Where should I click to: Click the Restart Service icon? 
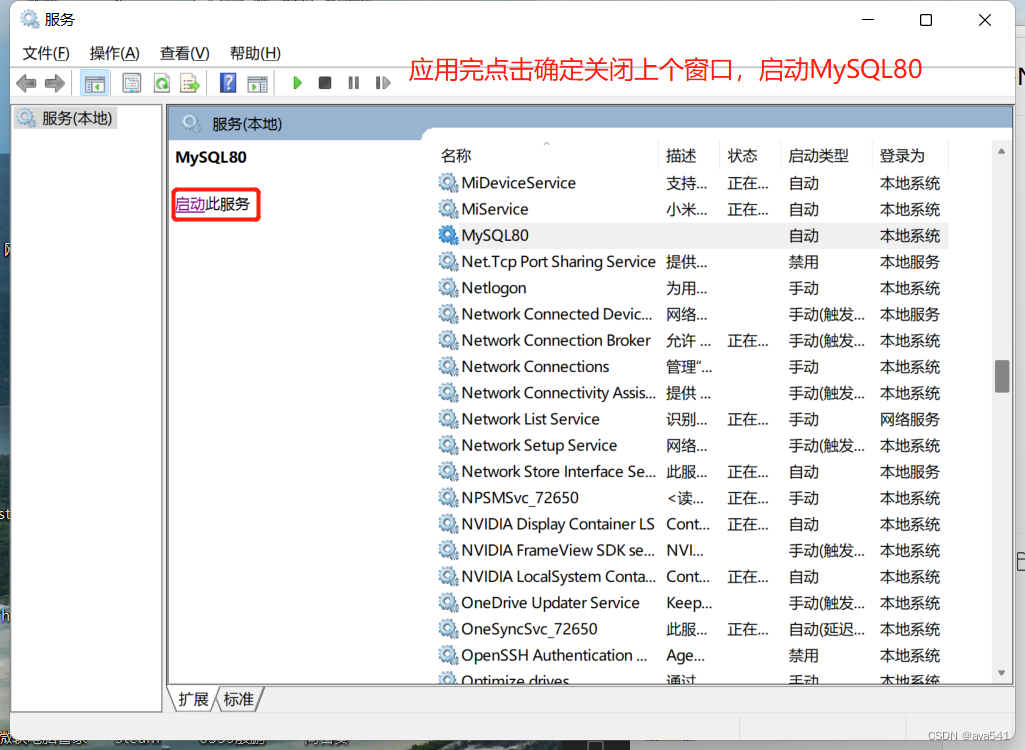pyautogui.click(x=383, y=83)
